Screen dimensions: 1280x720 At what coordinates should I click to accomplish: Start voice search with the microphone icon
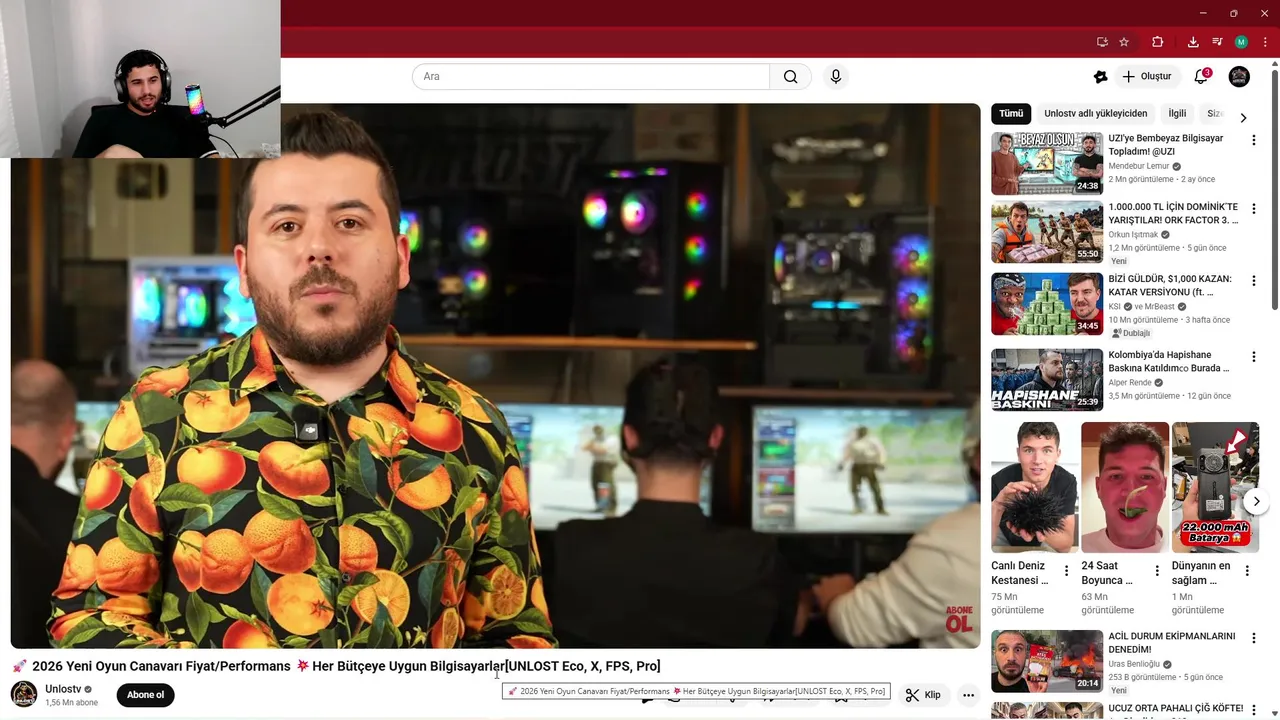coord(836,77)
